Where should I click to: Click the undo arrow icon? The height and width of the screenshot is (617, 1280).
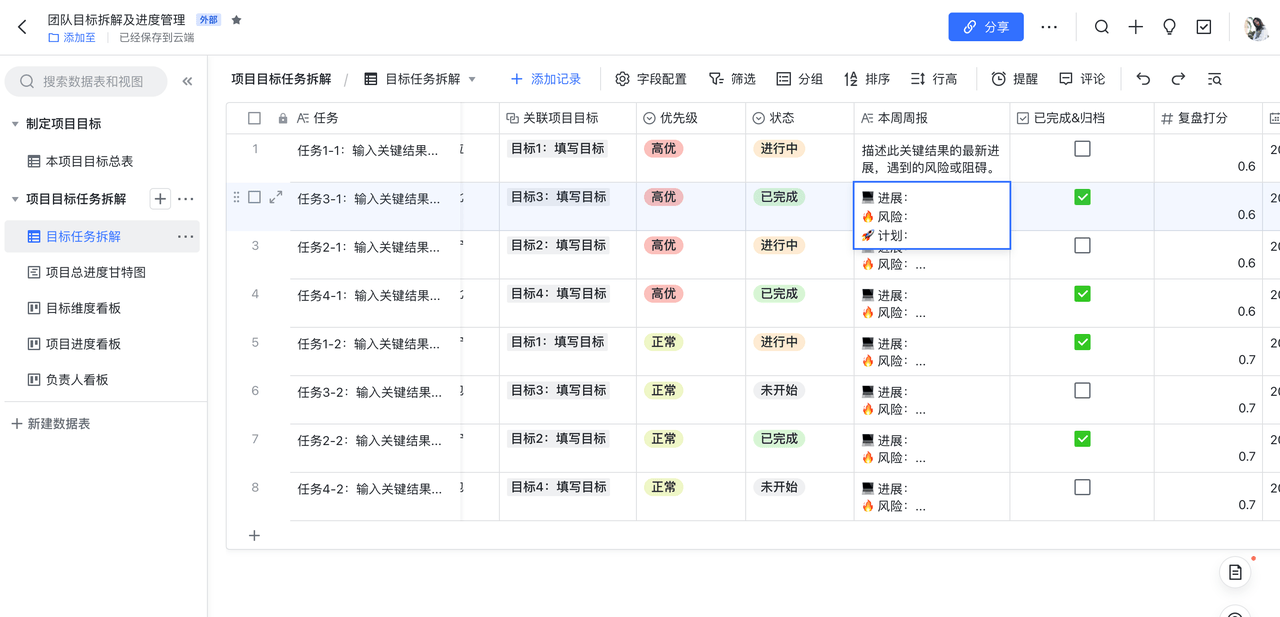(x=1143, y=79)
